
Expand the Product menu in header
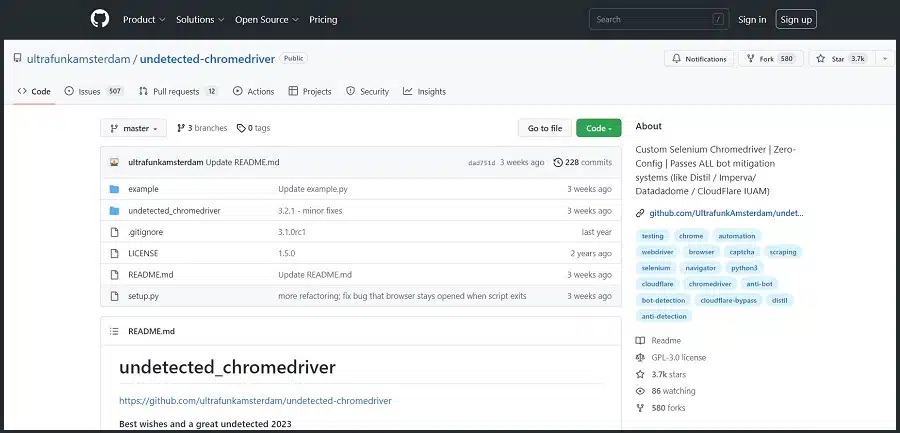(x=143, y=19)
